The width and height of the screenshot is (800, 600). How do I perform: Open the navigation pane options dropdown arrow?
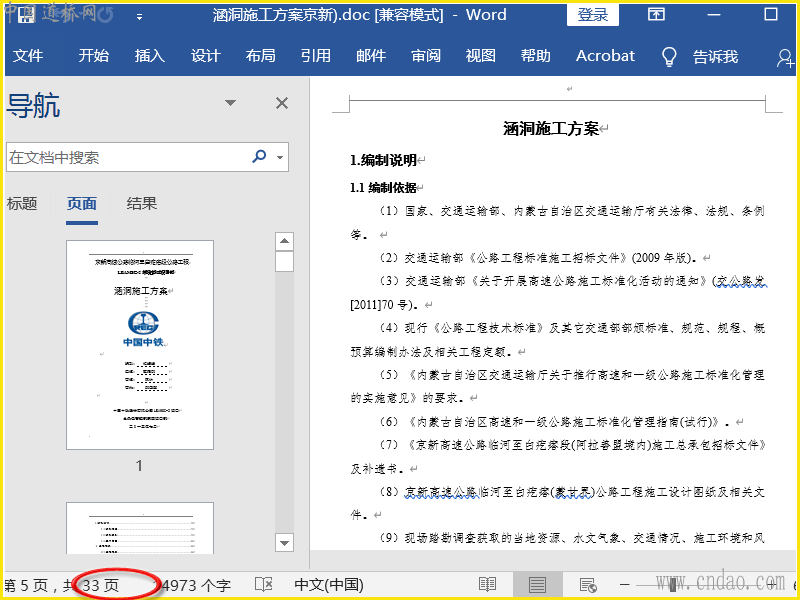pos(231,103)
